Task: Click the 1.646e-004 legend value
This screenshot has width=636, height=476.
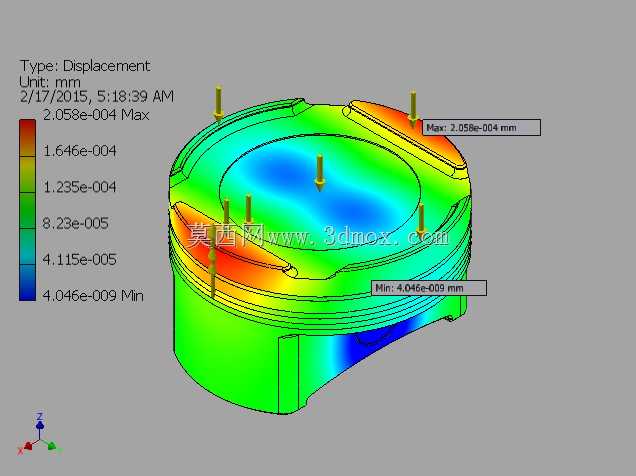Action: tap(80, 151)
